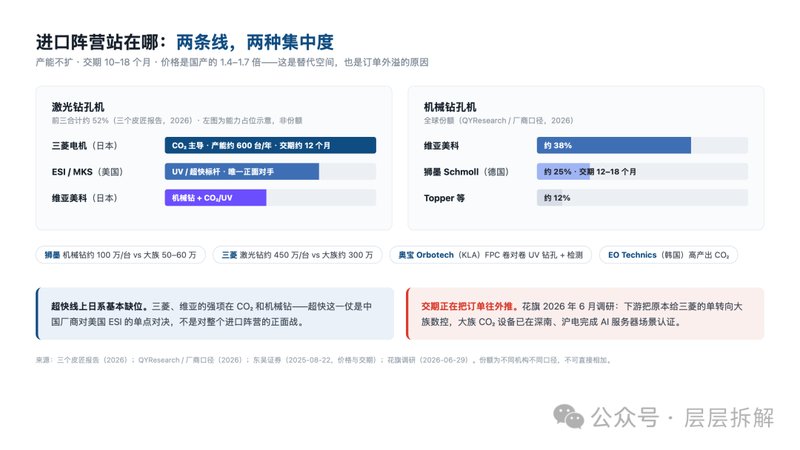800x450 pixels.
Task: Select the 全球份额 QYResearch caption
Action: tap(498, 120)
